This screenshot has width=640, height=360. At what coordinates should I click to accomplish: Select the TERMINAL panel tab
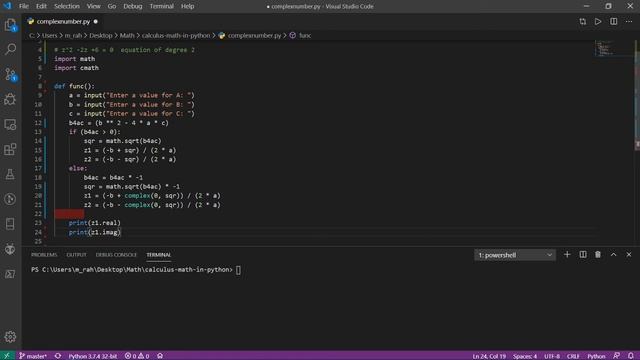point(159,255)
